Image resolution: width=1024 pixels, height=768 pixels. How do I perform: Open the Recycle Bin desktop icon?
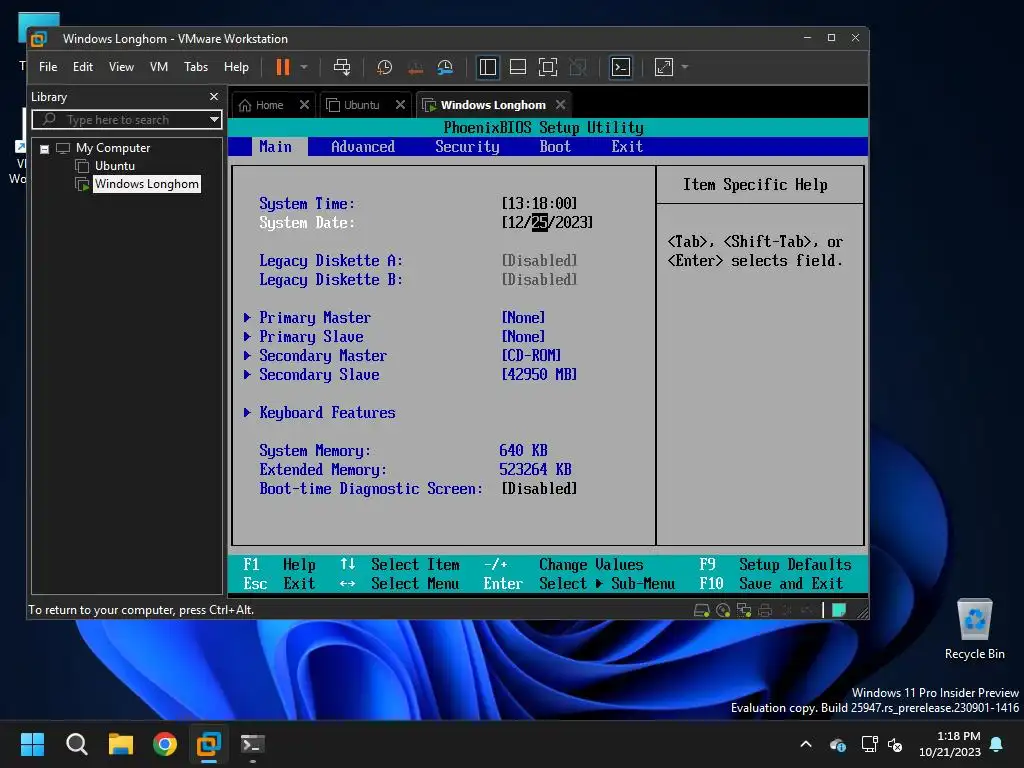(x=974, y=629)
